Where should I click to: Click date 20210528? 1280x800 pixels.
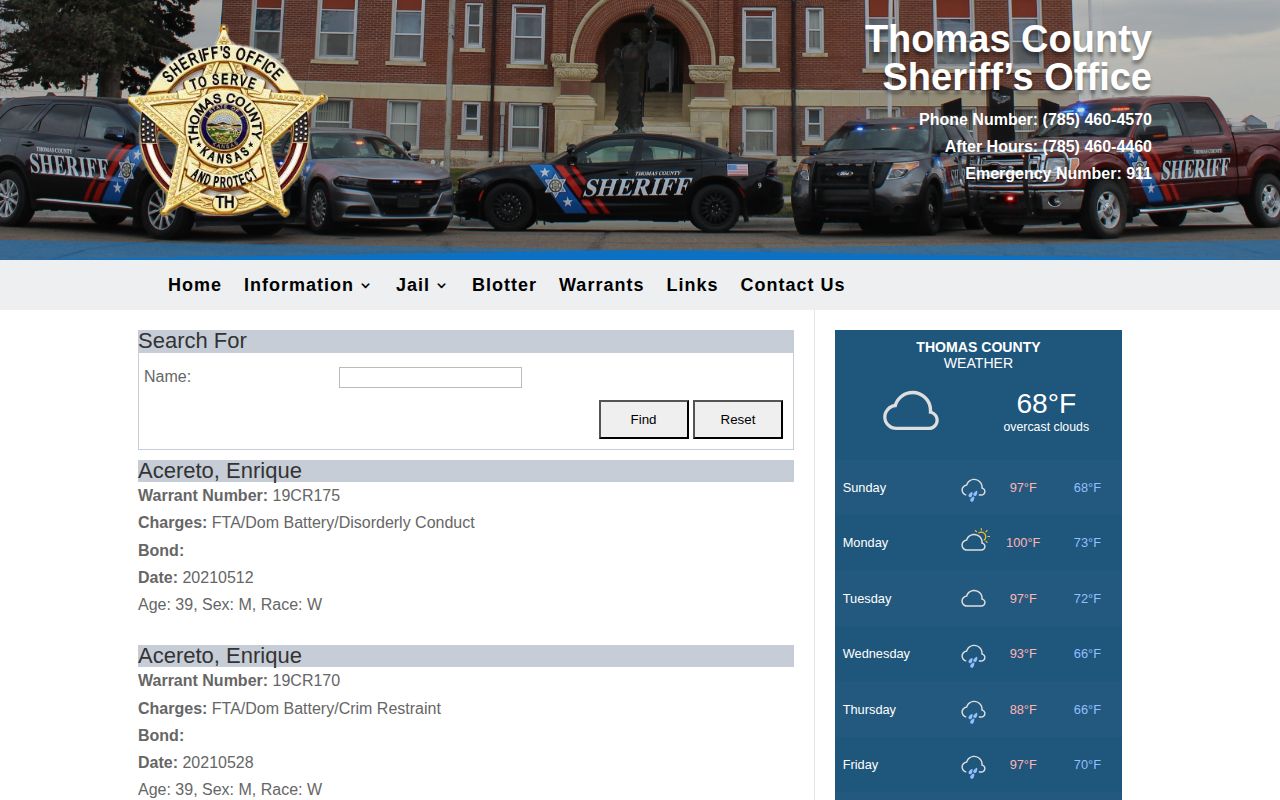218,762
